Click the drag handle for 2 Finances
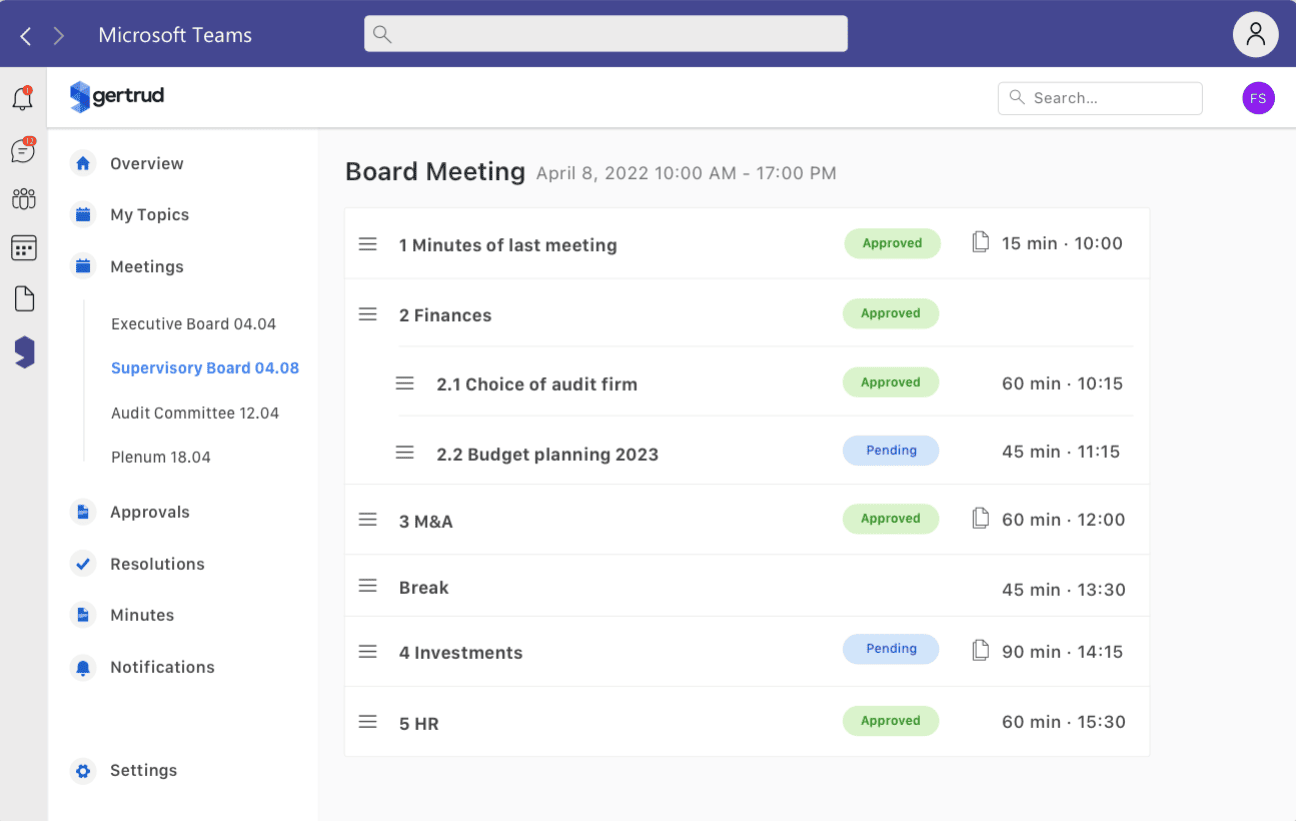 (368, 314)
